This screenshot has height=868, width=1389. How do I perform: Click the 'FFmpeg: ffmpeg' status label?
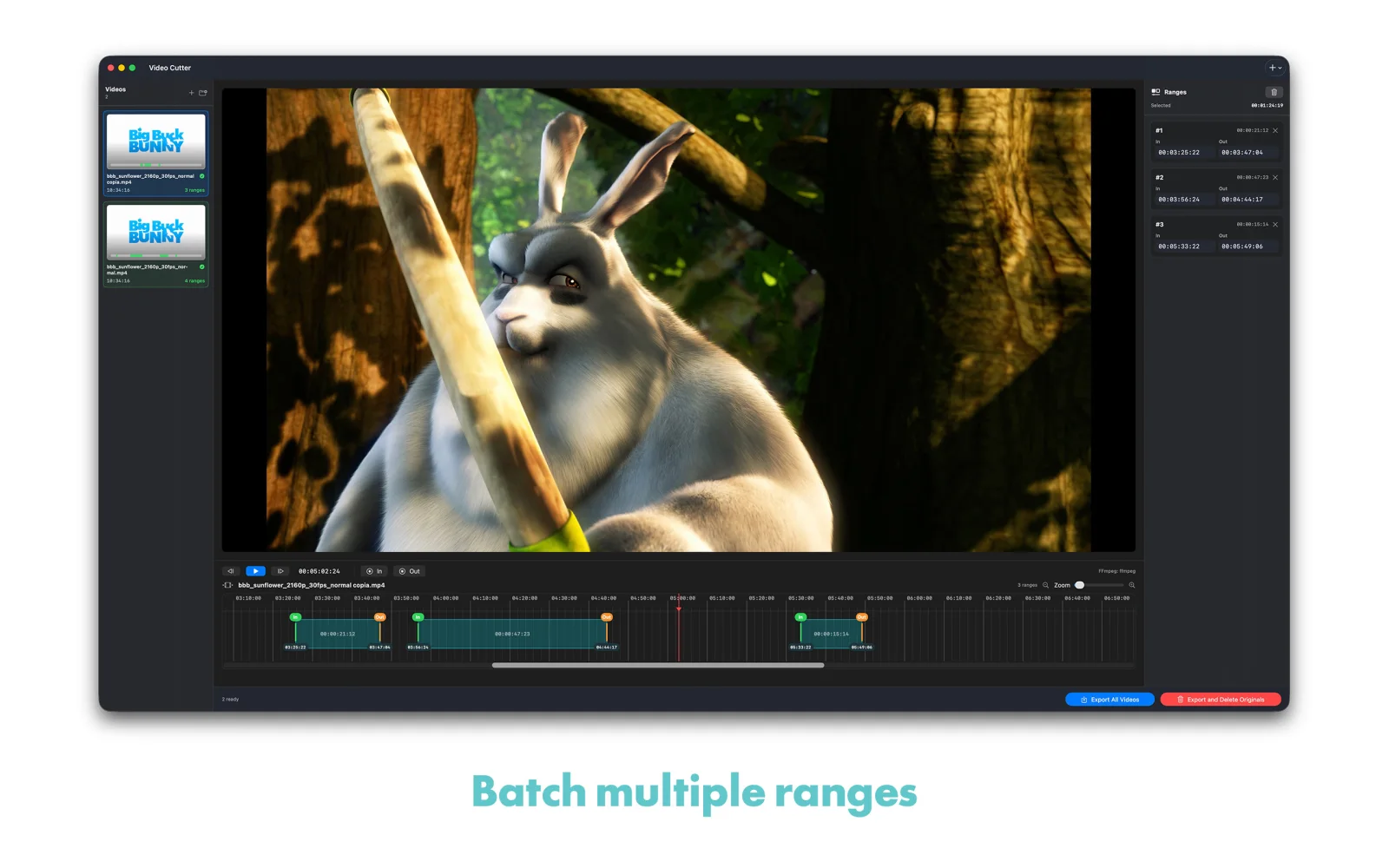(x=1116, y=571)
